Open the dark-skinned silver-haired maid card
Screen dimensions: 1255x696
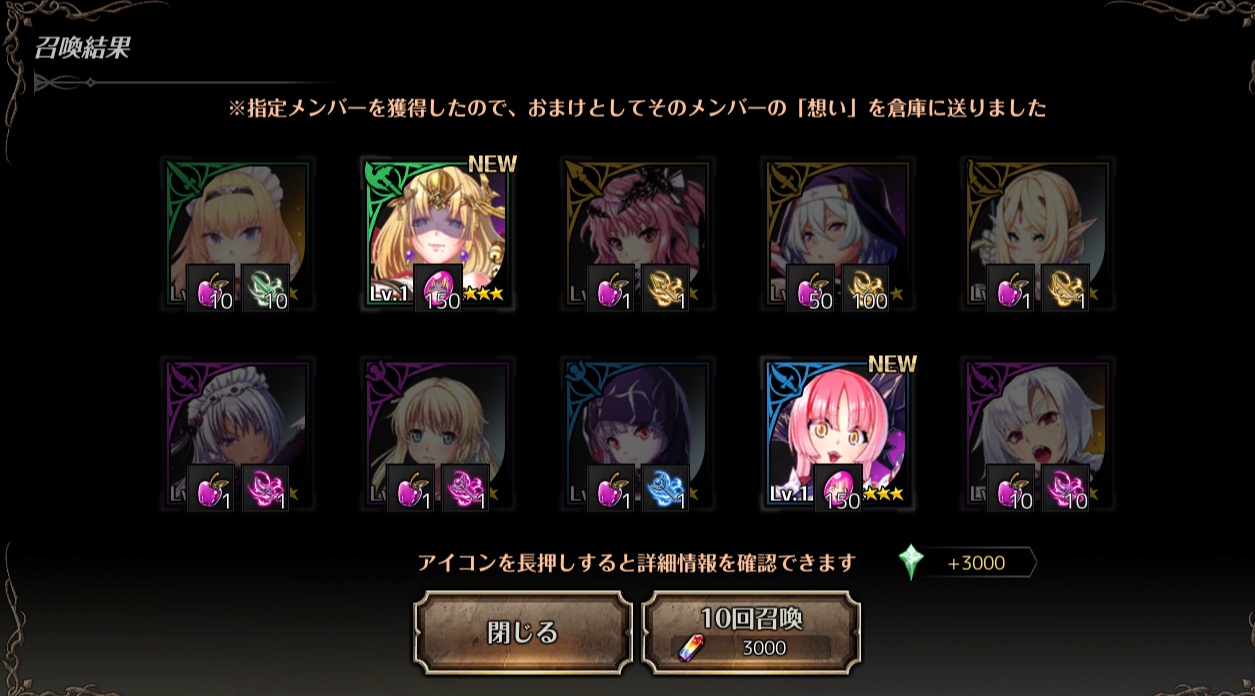pyautogui.click(x=238, y=434)
